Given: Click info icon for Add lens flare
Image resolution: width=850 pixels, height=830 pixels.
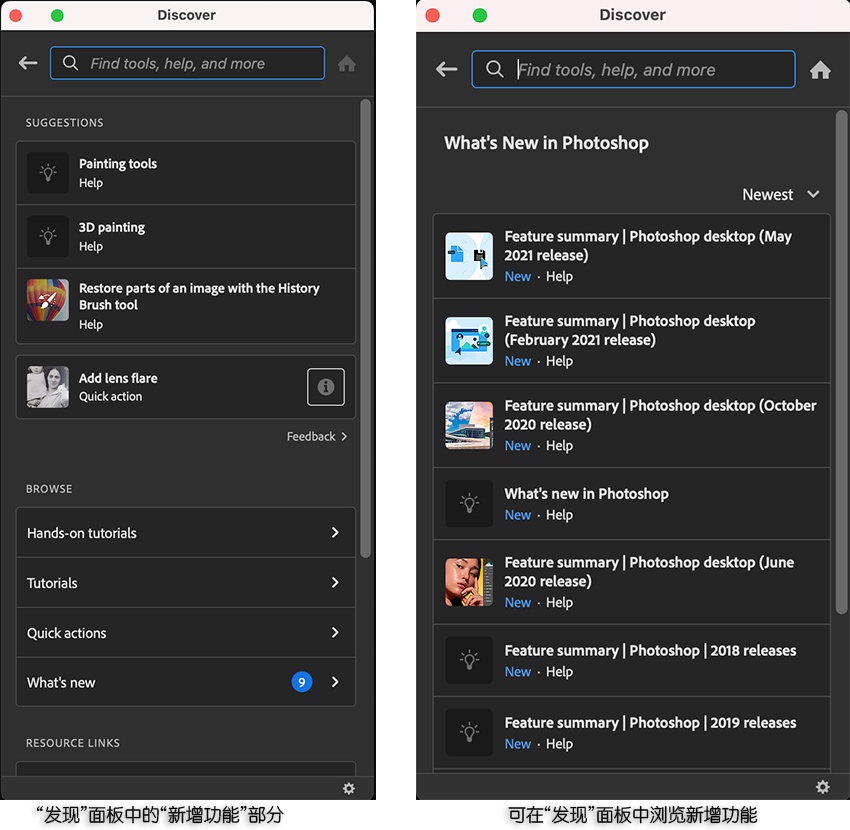Looking at the screenshot, I should pos(325,387).
